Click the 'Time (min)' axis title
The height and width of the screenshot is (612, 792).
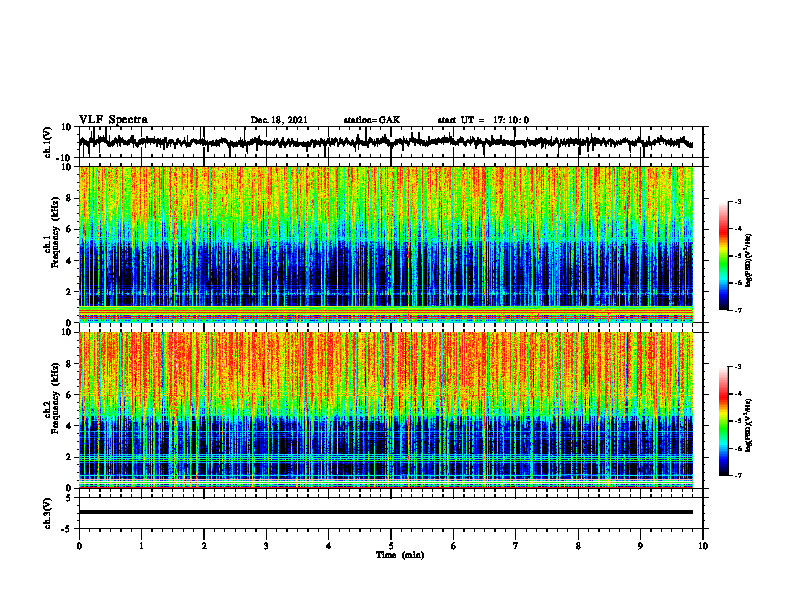tap(400, 555)
